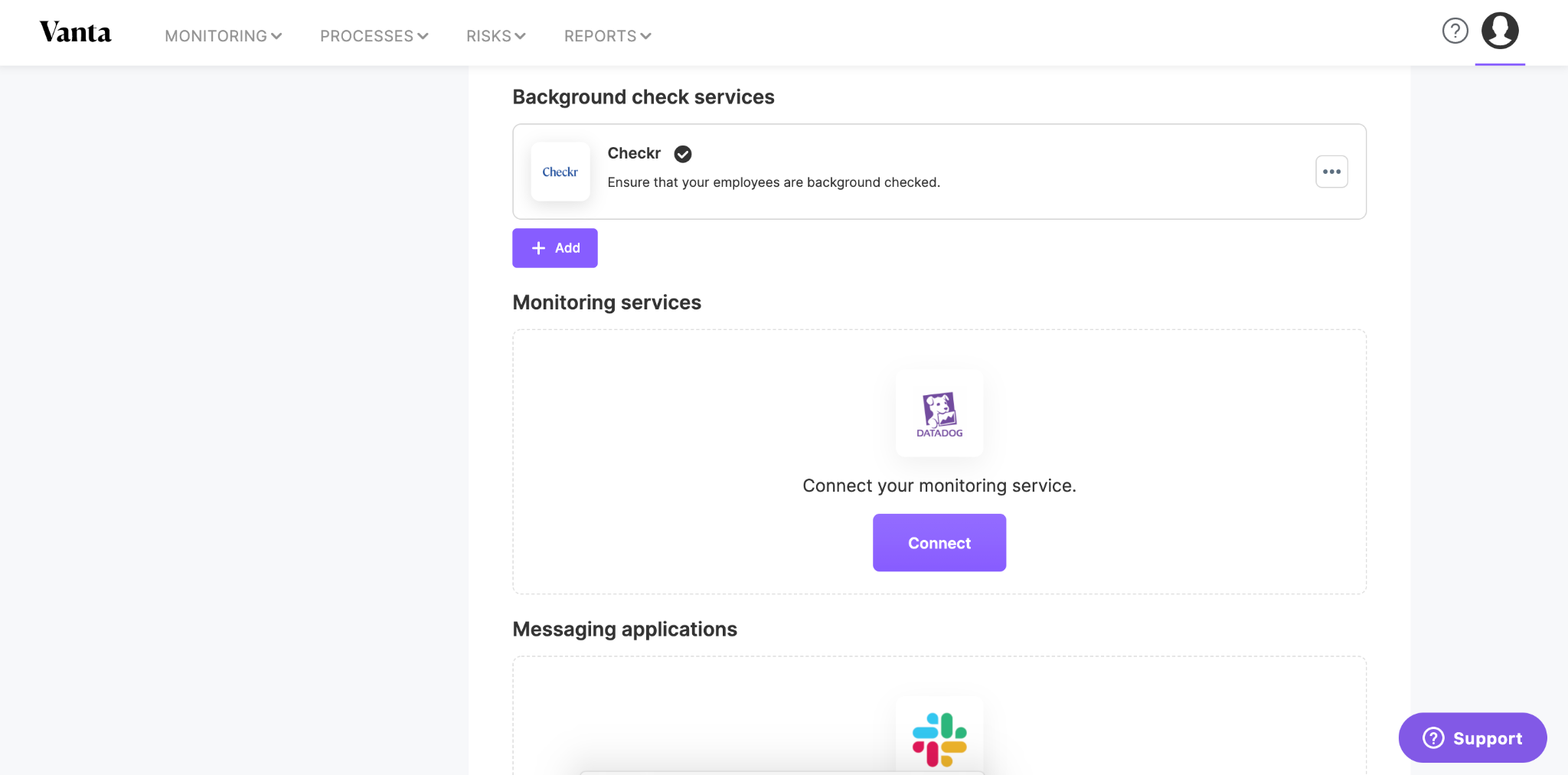Click the Checkr verified checkmark badge
1568x775 pixels.
683,154
